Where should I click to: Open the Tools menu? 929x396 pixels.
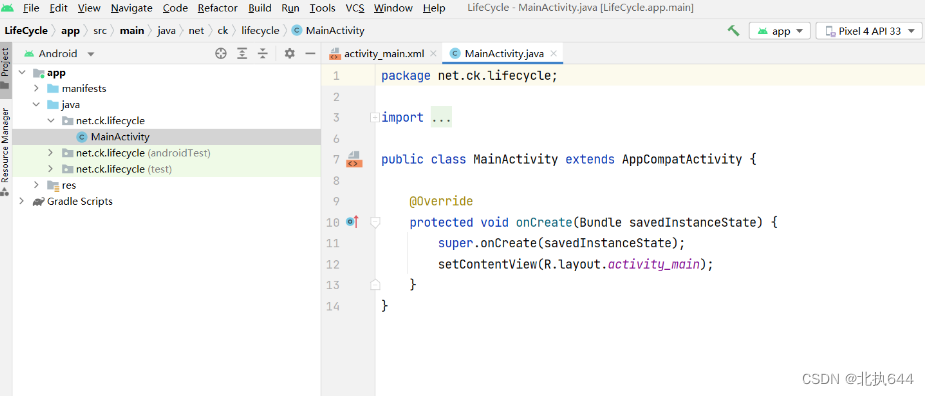point(322,8)
